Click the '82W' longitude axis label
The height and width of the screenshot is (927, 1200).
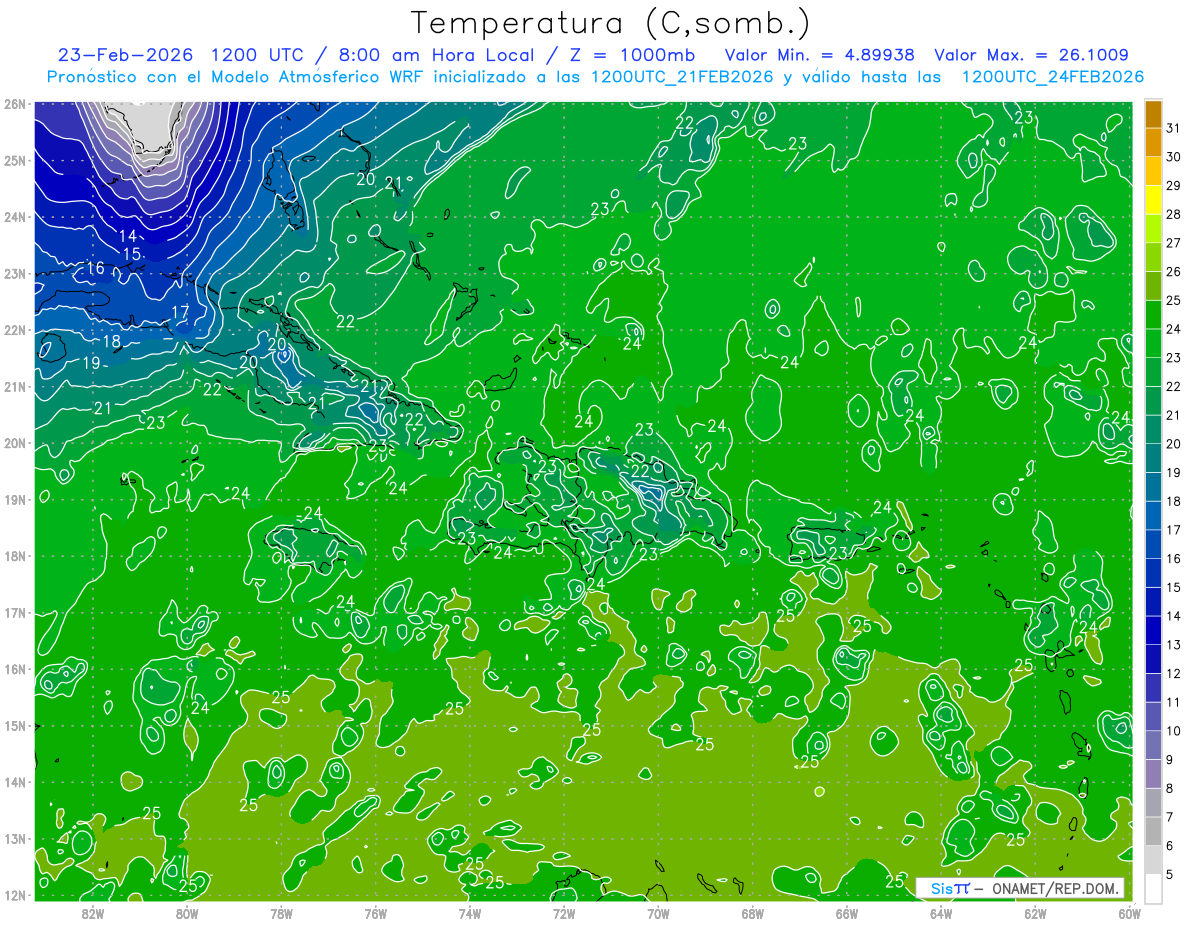tap(93, 912)
